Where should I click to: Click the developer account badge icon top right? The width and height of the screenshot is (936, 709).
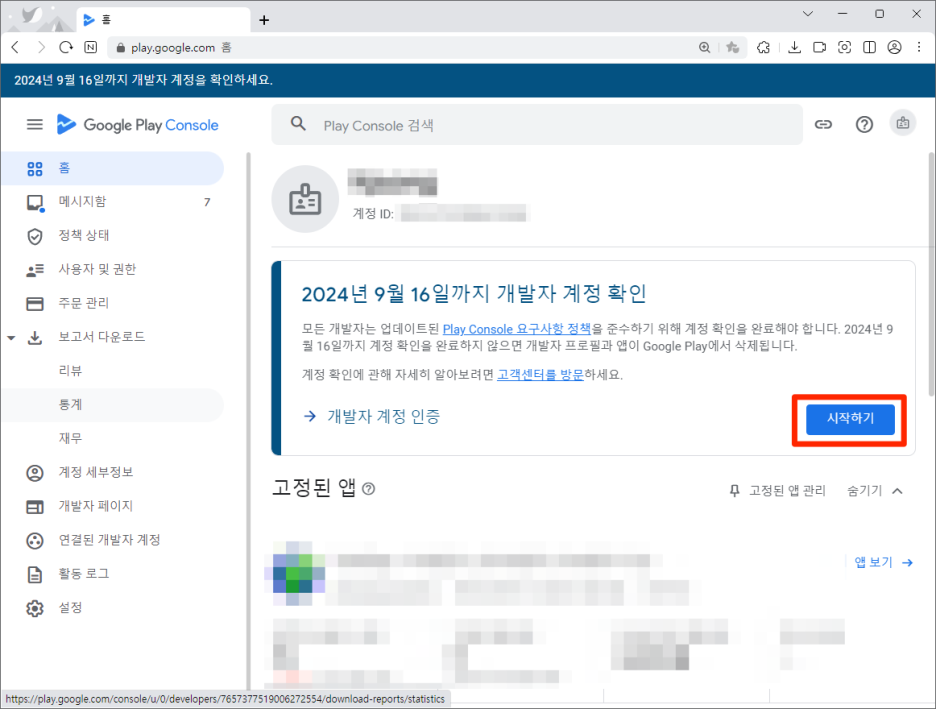[x=903, y=124]
